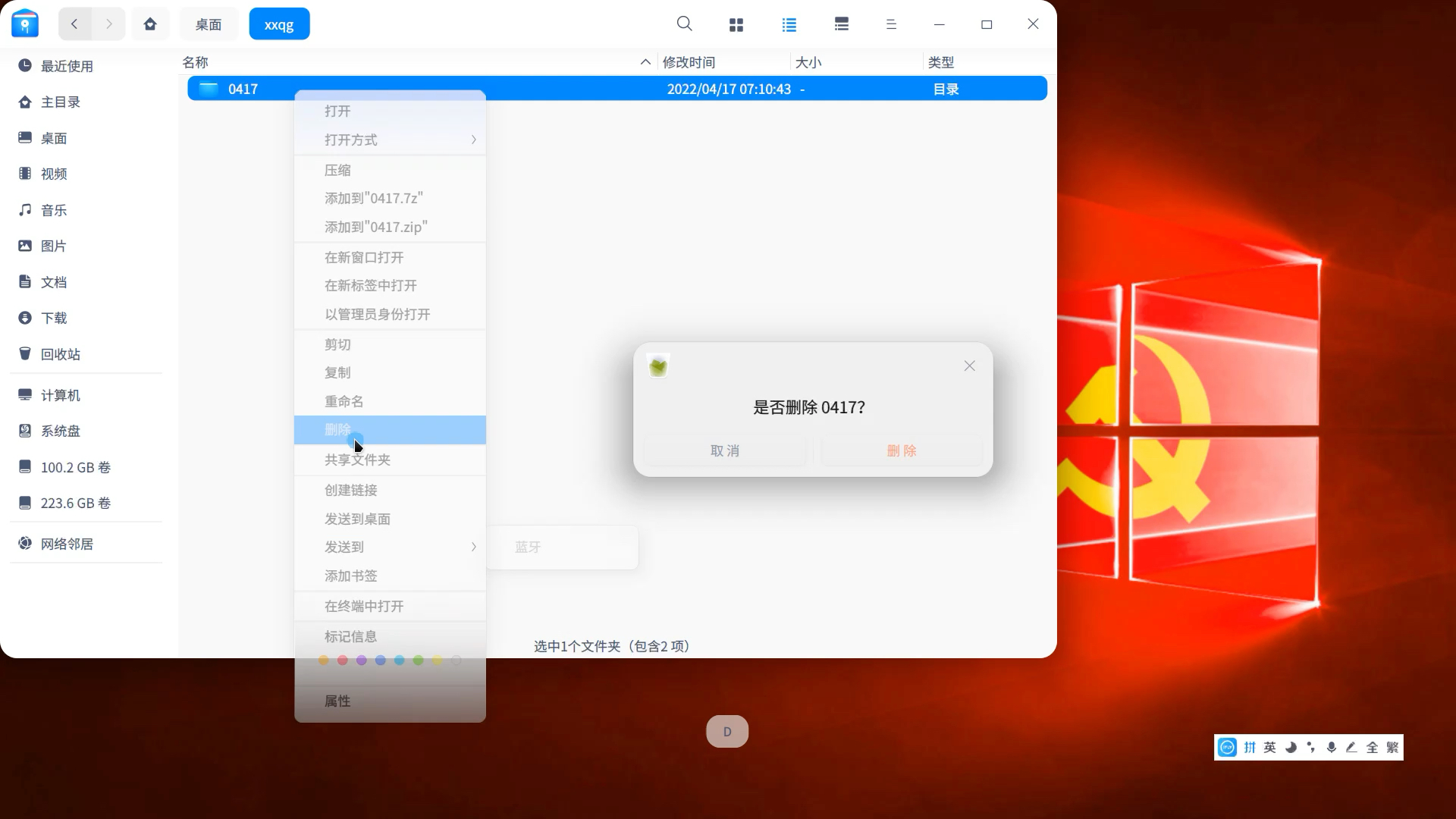Select 属性 in the context menu

coord(390,701)
